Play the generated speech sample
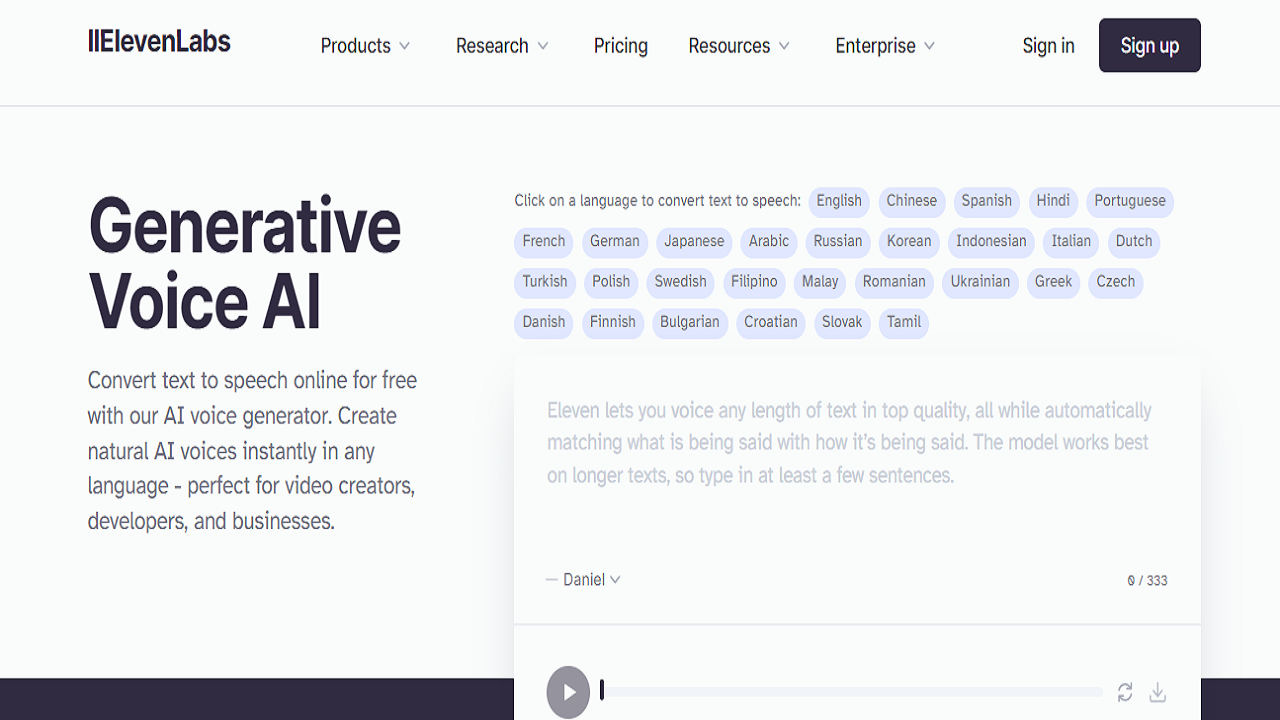1280x720 pixels. (568, 691)
